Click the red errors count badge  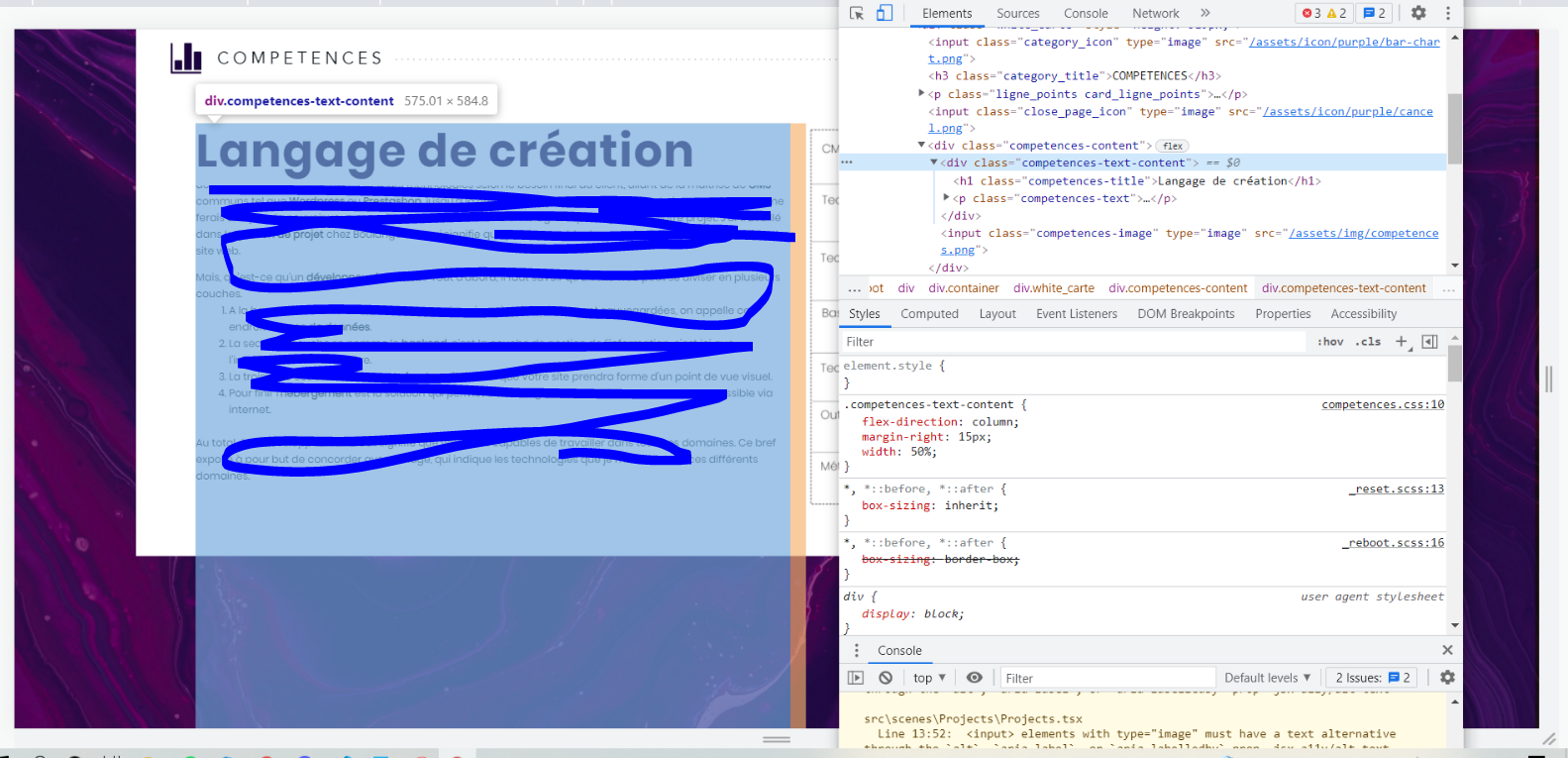point(1311,13)
